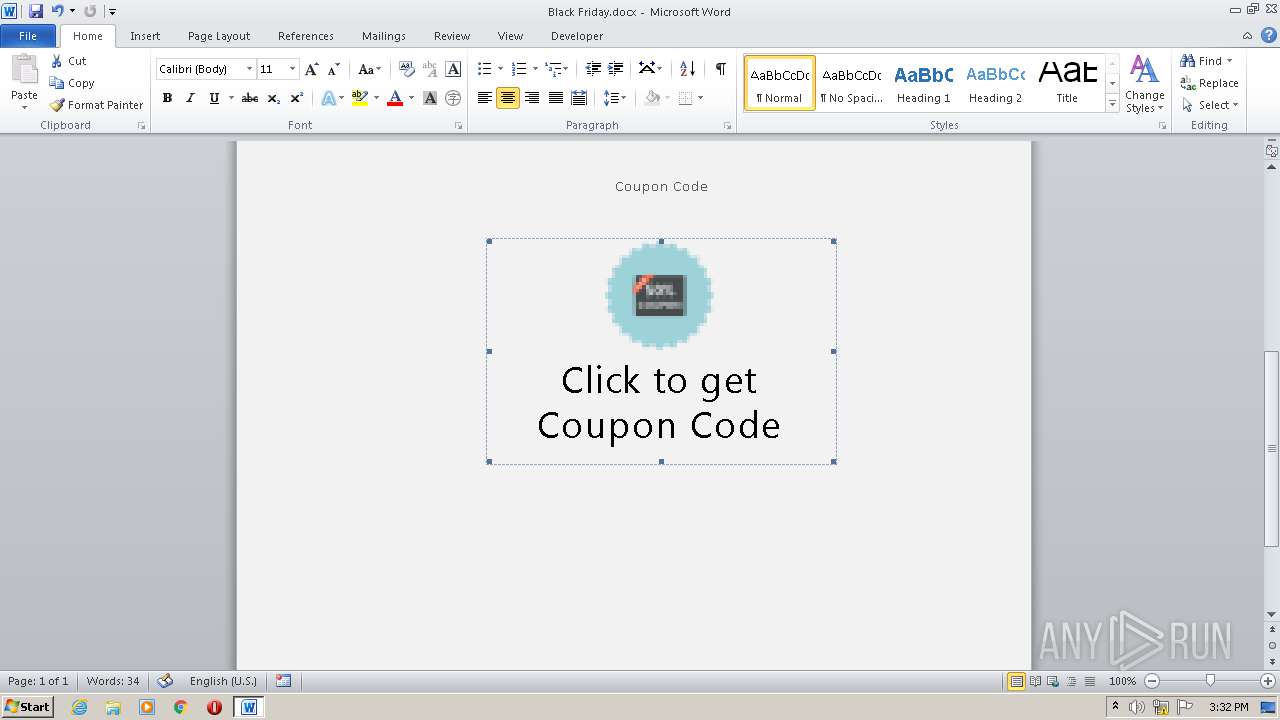This screenshot has height=720, width=1280.
Task: Click the Undo arrow in quick access toolbar
Action: pos(58,11)
